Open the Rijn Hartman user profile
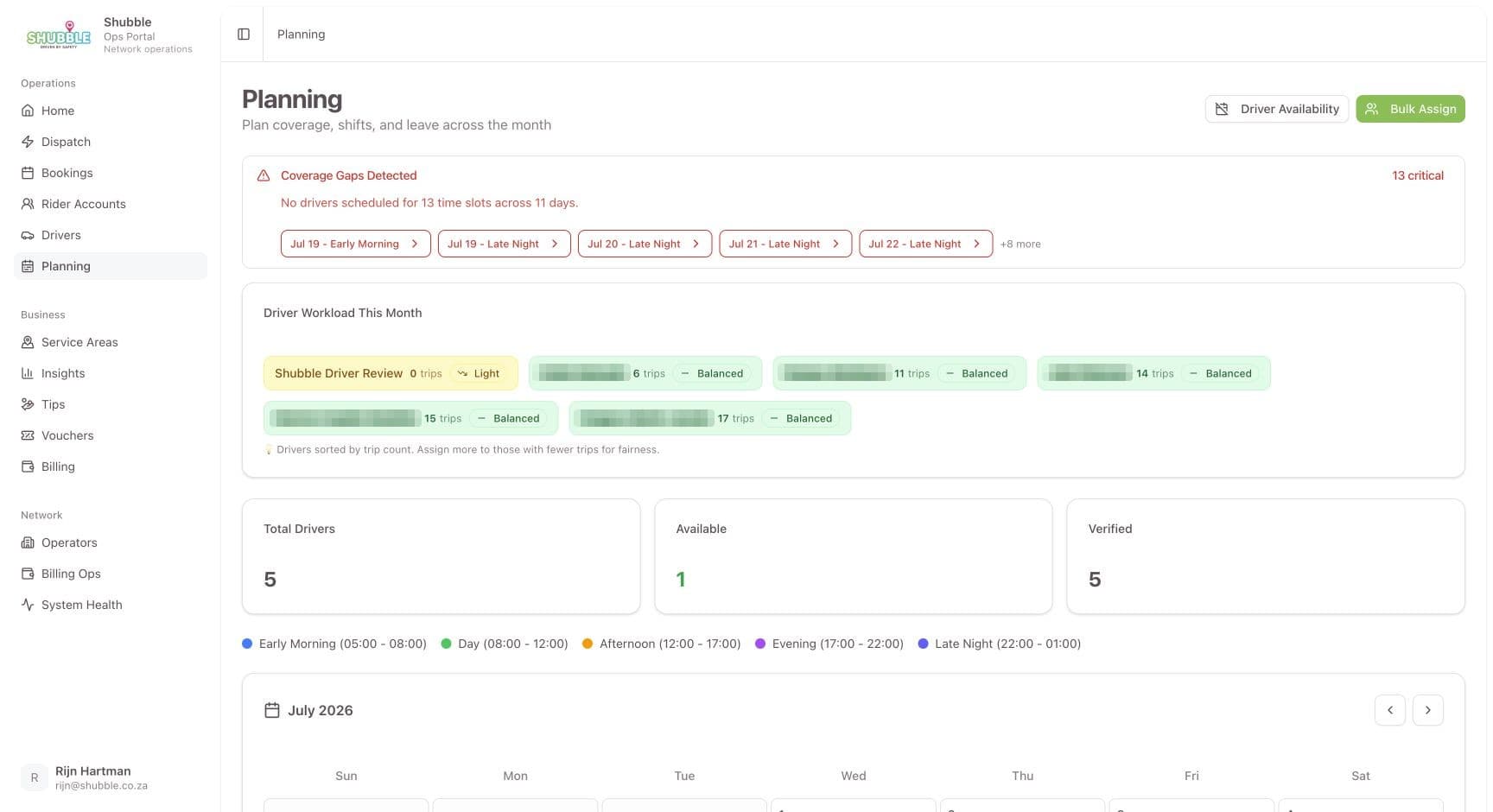Screen dimensions: 1493x812 pyautogui.click(x=111, y=777)
